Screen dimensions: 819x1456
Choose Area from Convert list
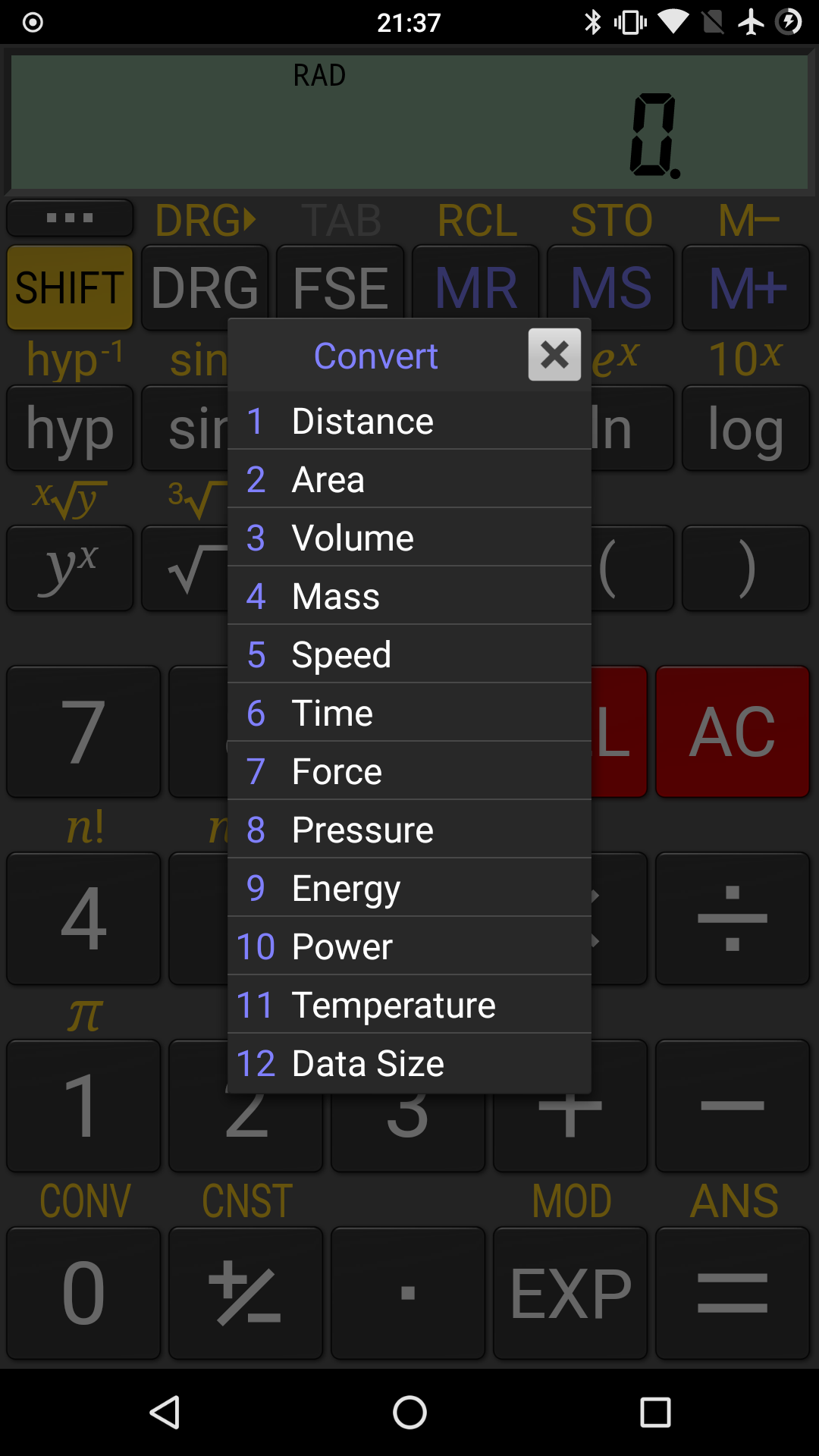pyautogui.click(x=409, y=479)
